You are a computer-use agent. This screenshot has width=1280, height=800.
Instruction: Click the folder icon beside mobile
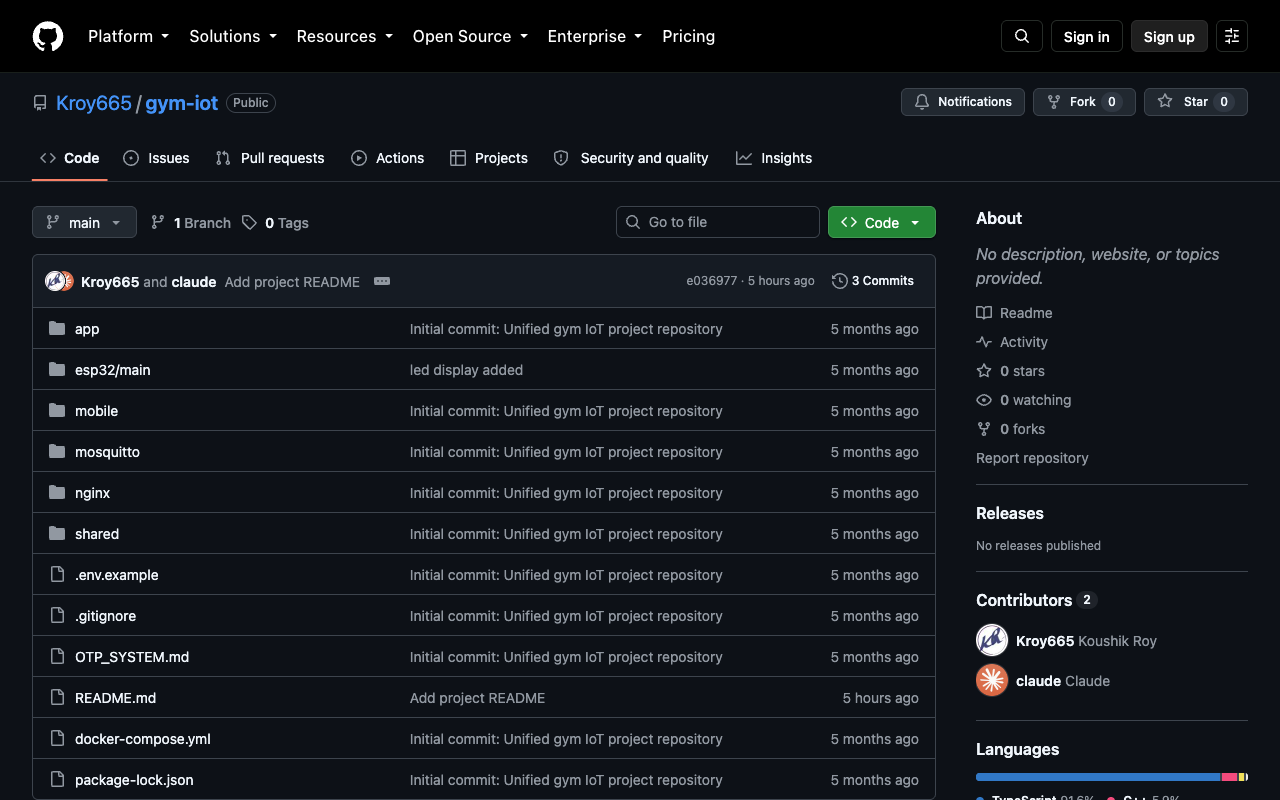57,411
